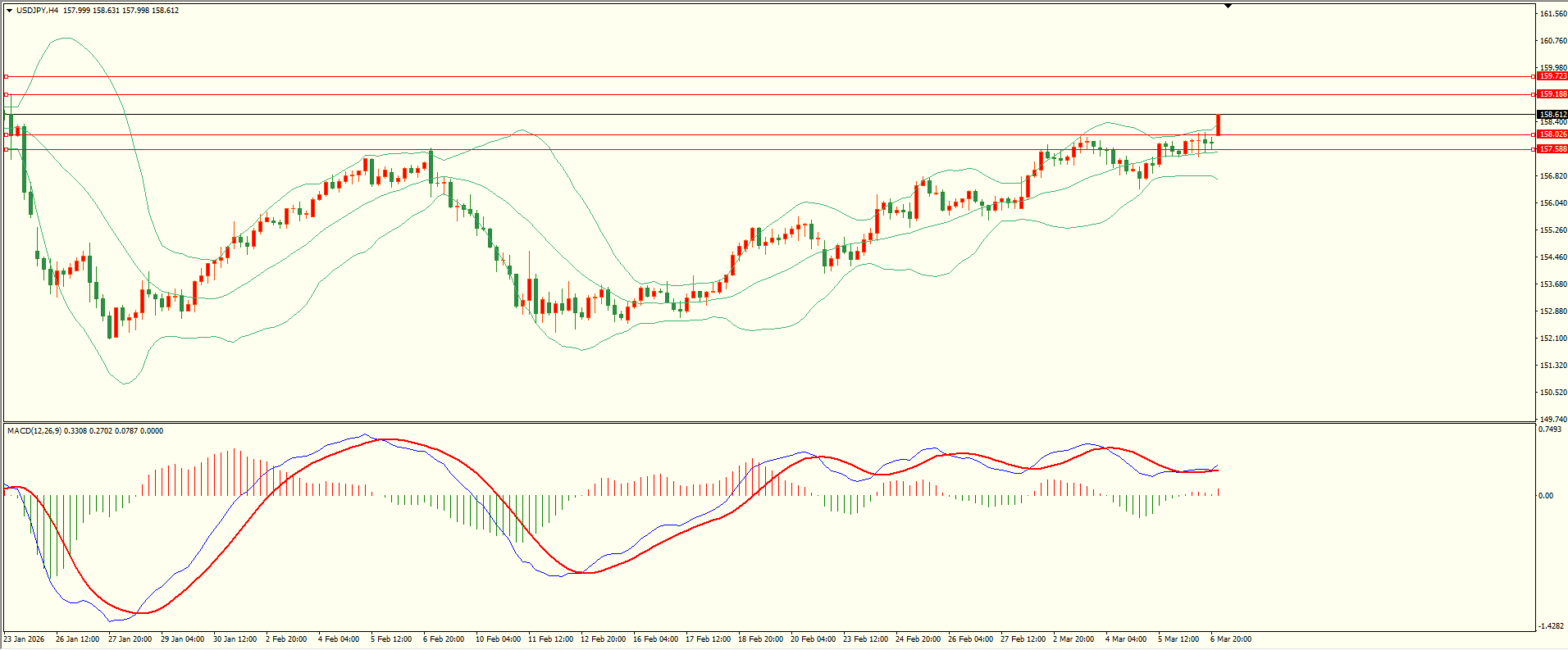Select left handle of the 157.588 line
The width and height of the screenshot is (1568, 650).
point(6,149)
